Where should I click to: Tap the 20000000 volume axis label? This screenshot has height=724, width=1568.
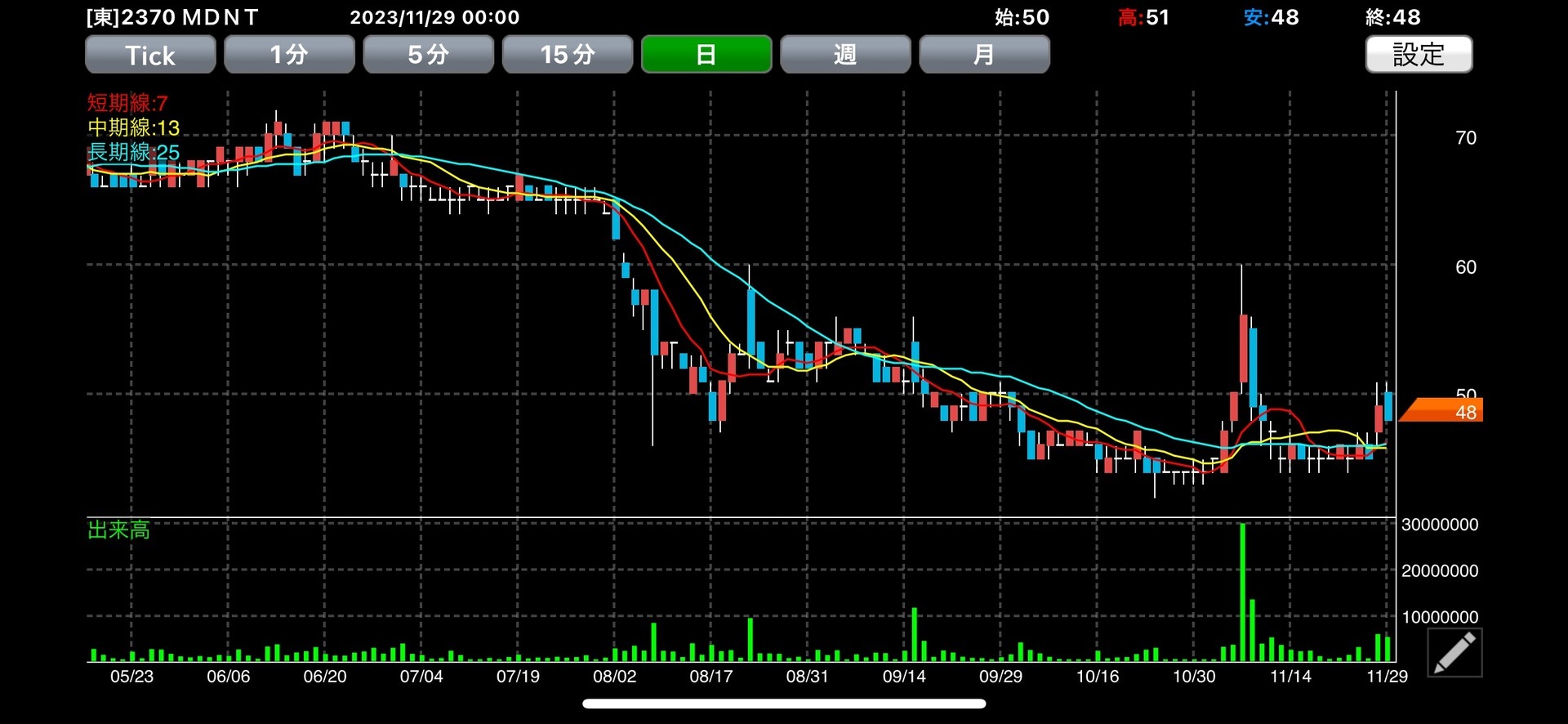point(1440,571)
